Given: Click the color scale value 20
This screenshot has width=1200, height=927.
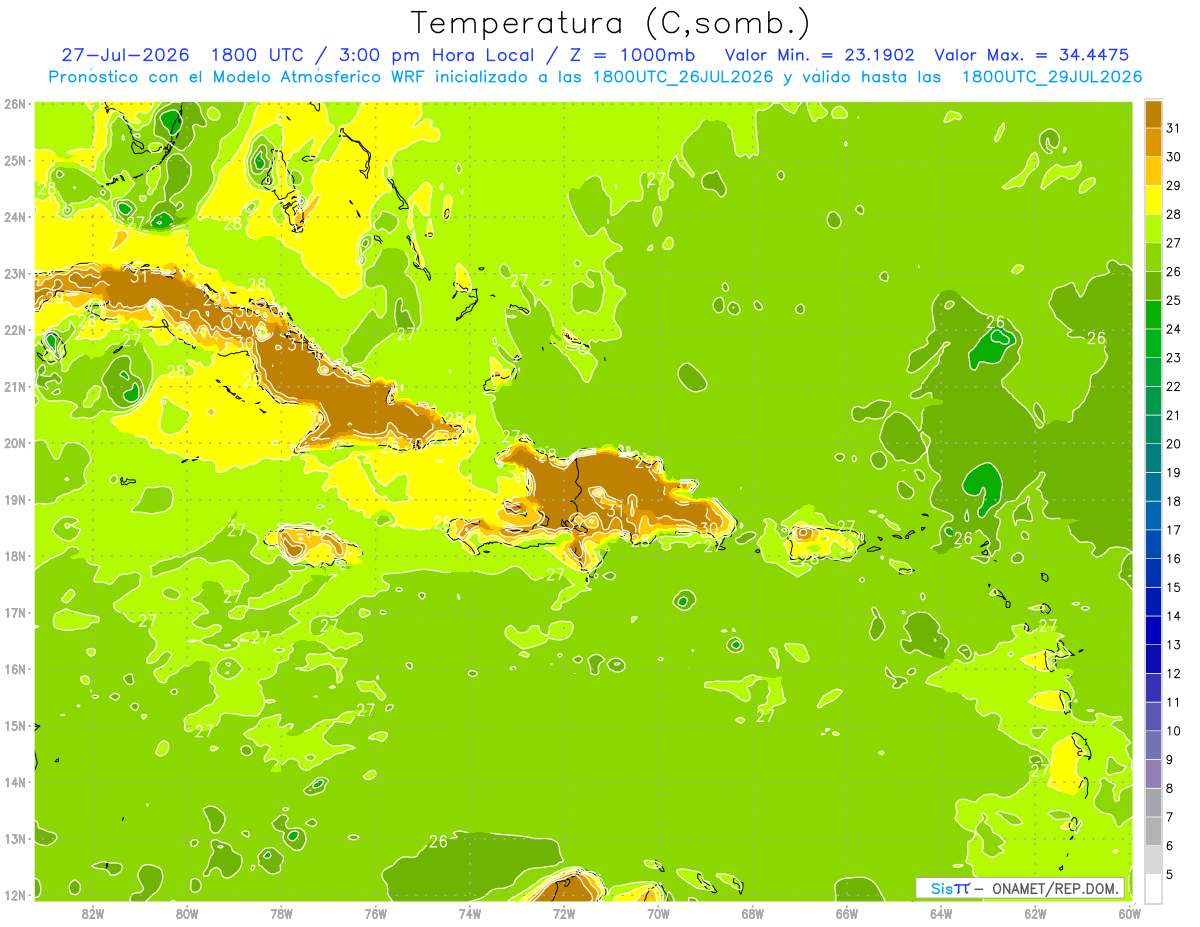Looking at the screenshot, I should click(1173, 444).
